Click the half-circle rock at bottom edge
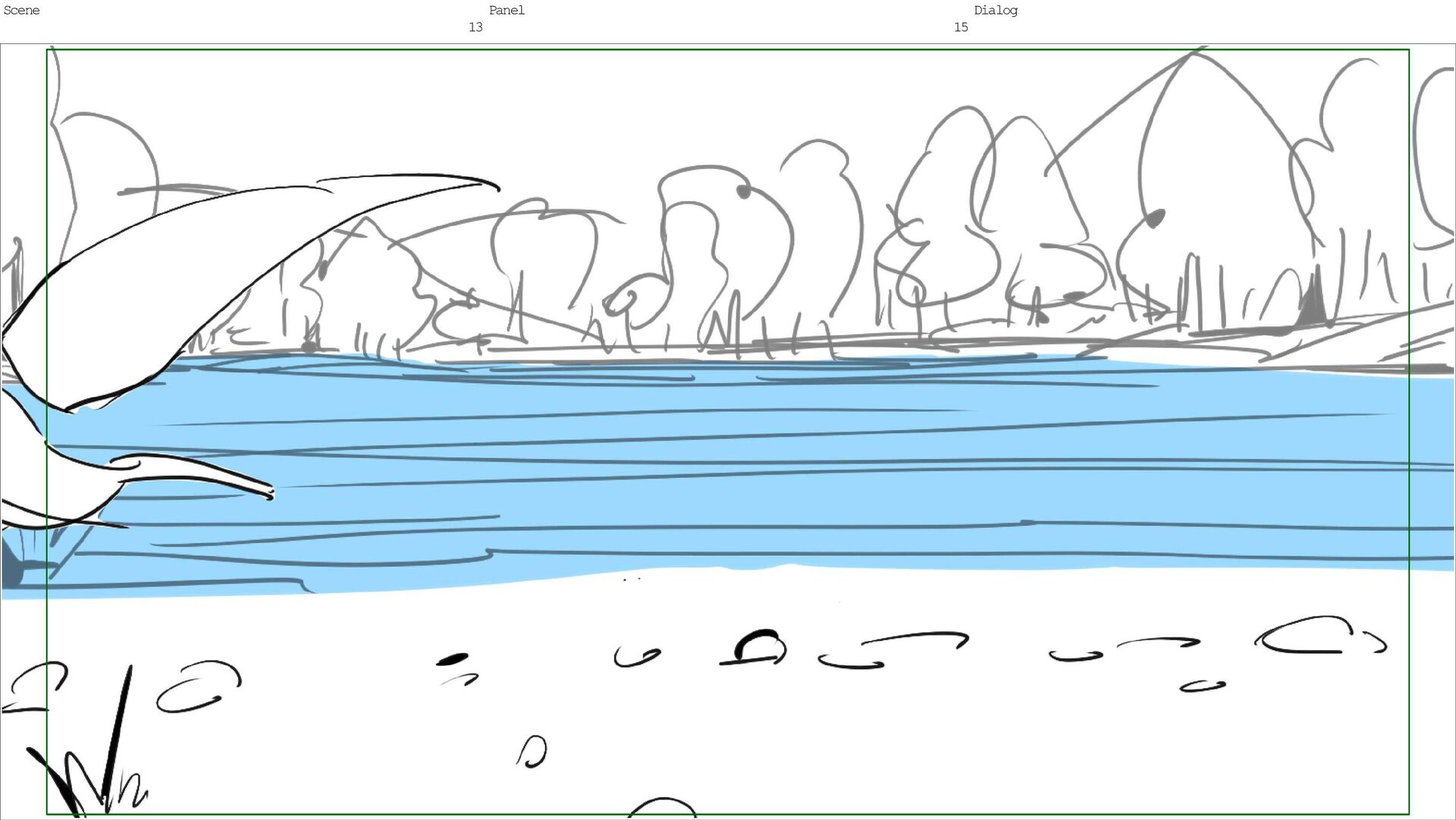The height and width of the screenshot is (820, 1456). pos(662,808)
